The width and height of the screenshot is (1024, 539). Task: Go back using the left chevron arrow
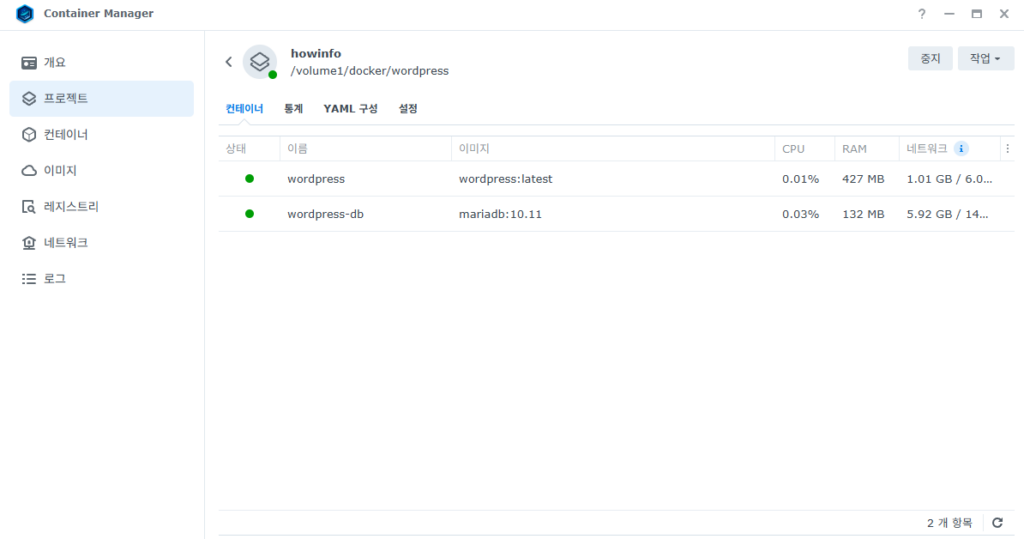click(x=228, y=62)
